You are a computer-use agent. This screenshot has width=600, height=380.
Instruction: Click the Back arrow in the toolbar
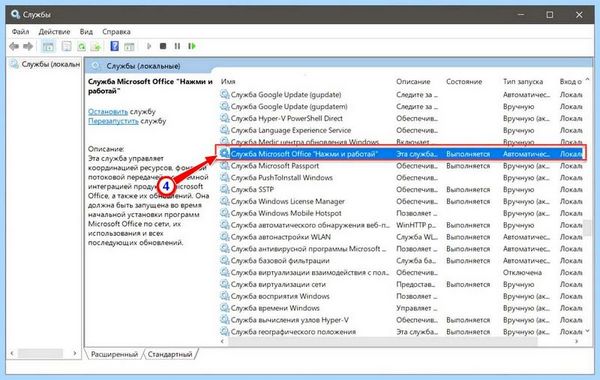[x=14, y=46]
